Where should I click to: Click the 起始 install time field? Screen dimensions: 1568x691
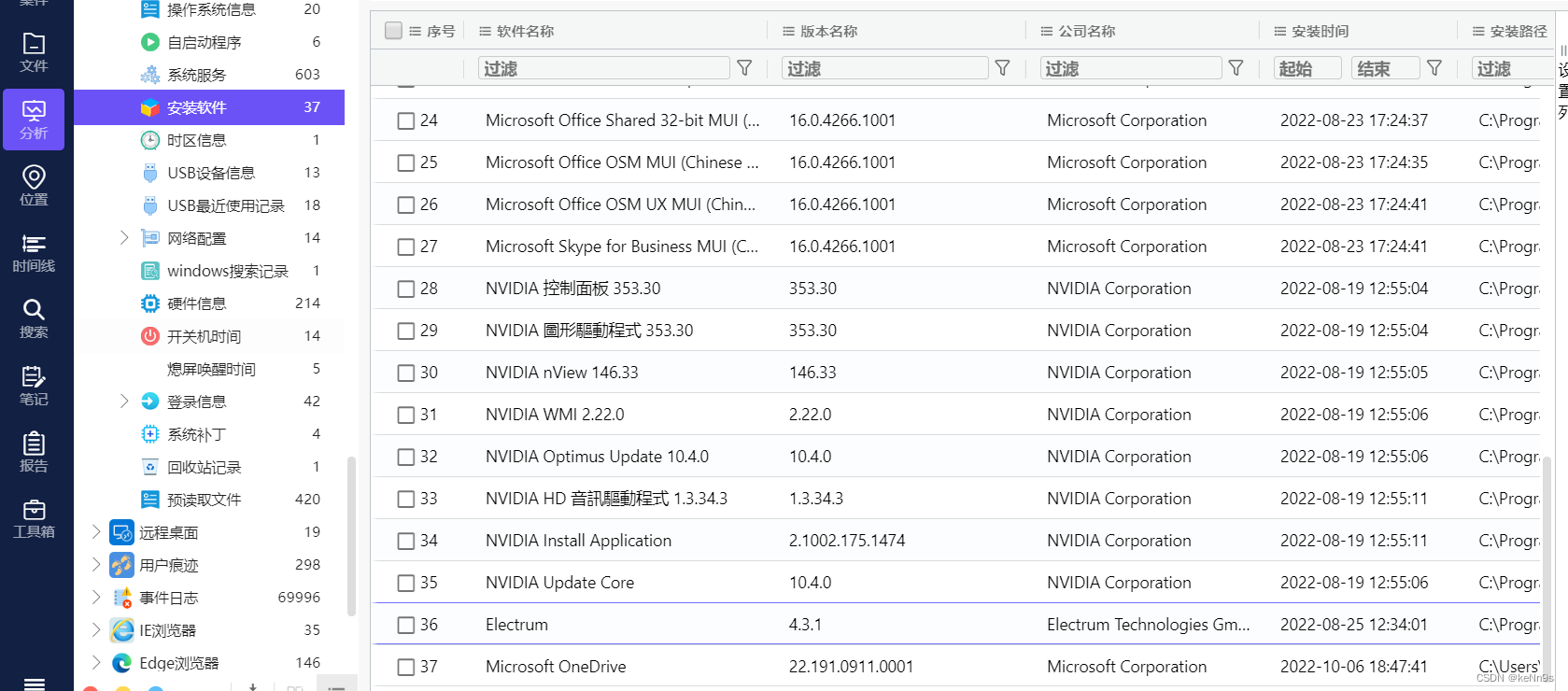(1307, 68)
